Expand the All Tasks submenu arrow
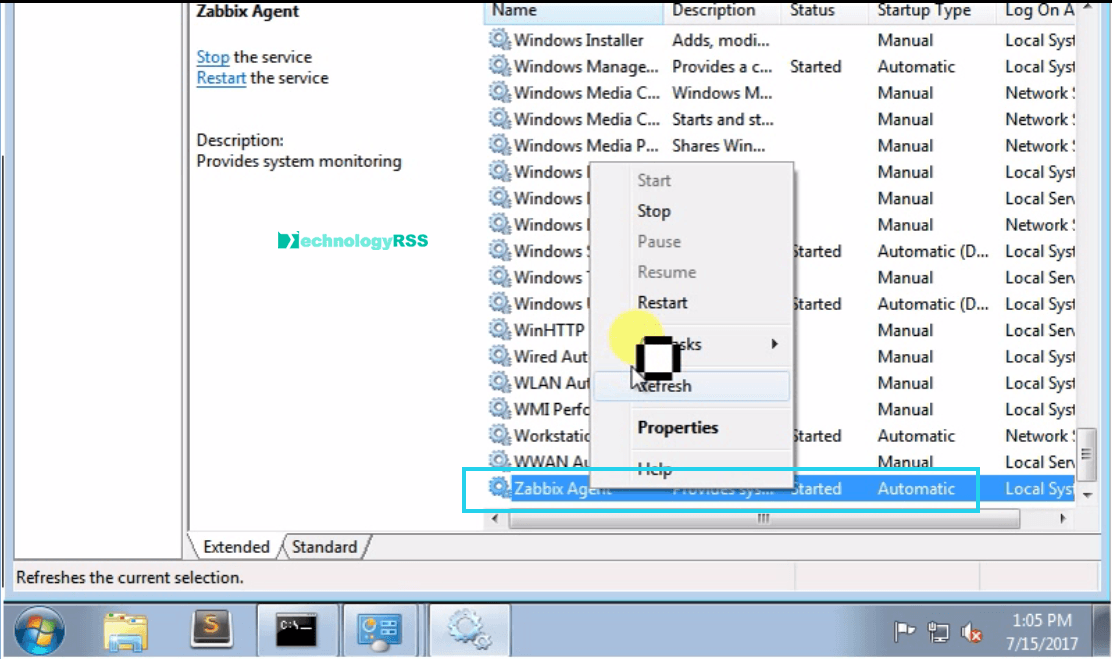Viewport: 1112px width, 659px height. 774,344
